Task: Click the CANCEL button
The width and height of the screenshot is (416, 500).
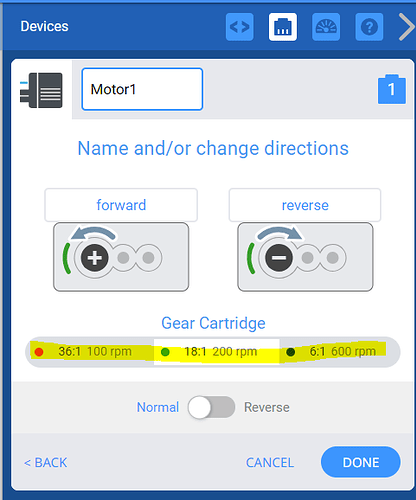Action: click(270, 463)
